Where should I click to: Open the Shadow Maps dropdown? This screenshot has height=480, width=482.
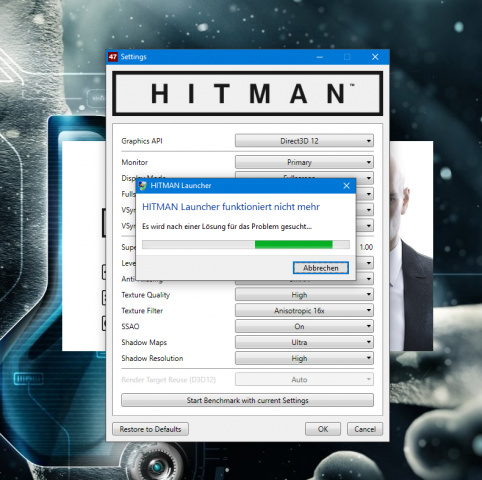point(304,342)
